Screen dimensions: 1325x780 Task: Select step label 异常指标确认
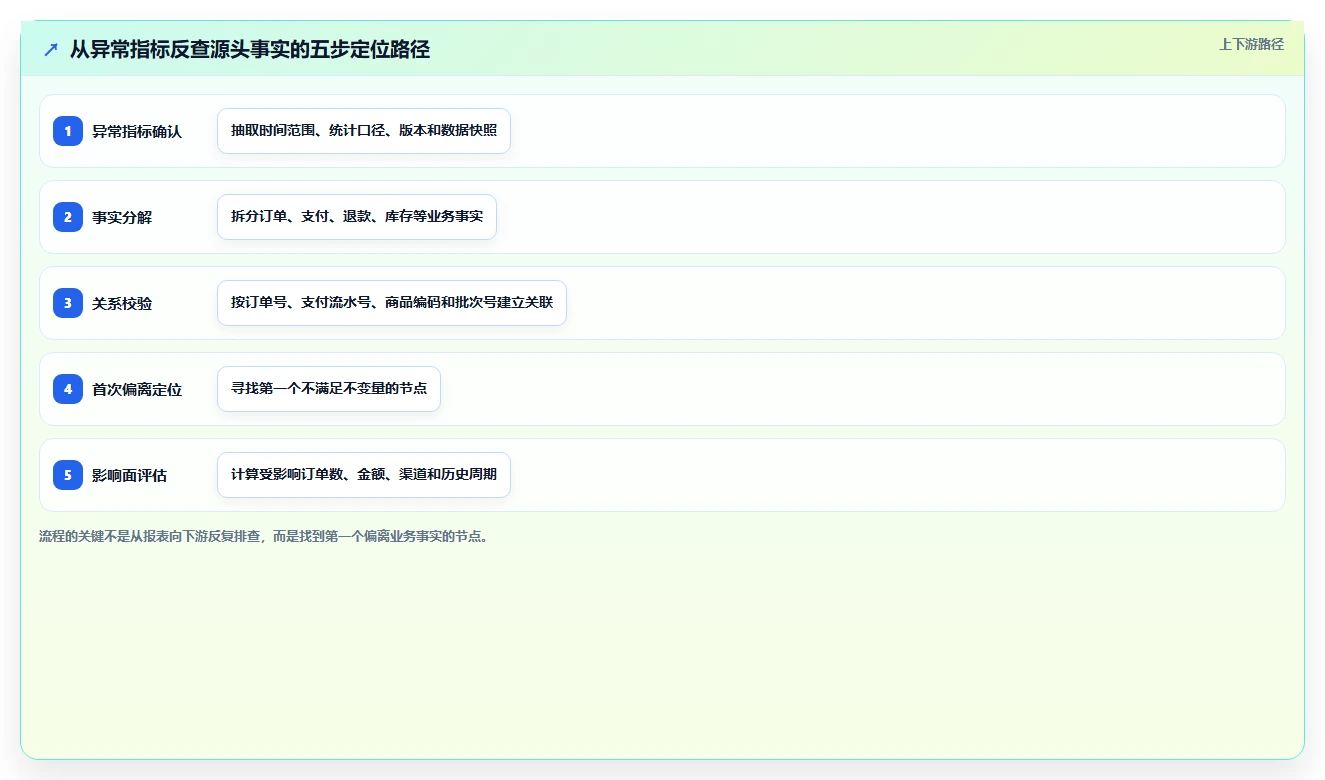(x=137, y=131)
